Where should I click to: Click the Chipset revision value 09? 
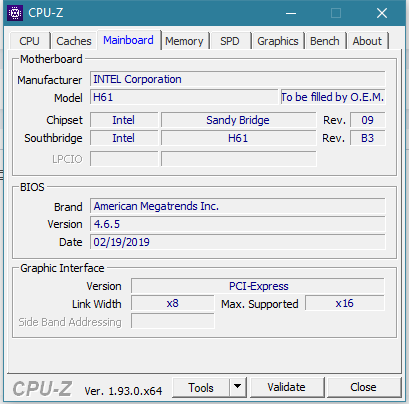(x=368, y=120)
